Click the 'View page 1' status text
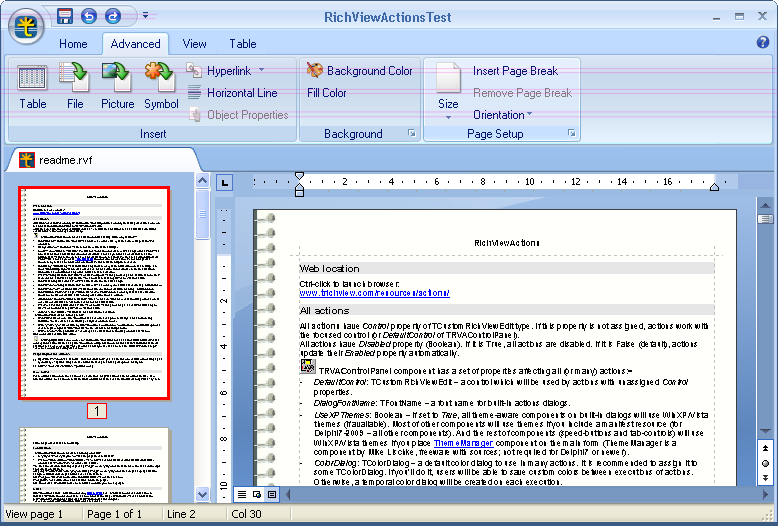 point(34,514)
